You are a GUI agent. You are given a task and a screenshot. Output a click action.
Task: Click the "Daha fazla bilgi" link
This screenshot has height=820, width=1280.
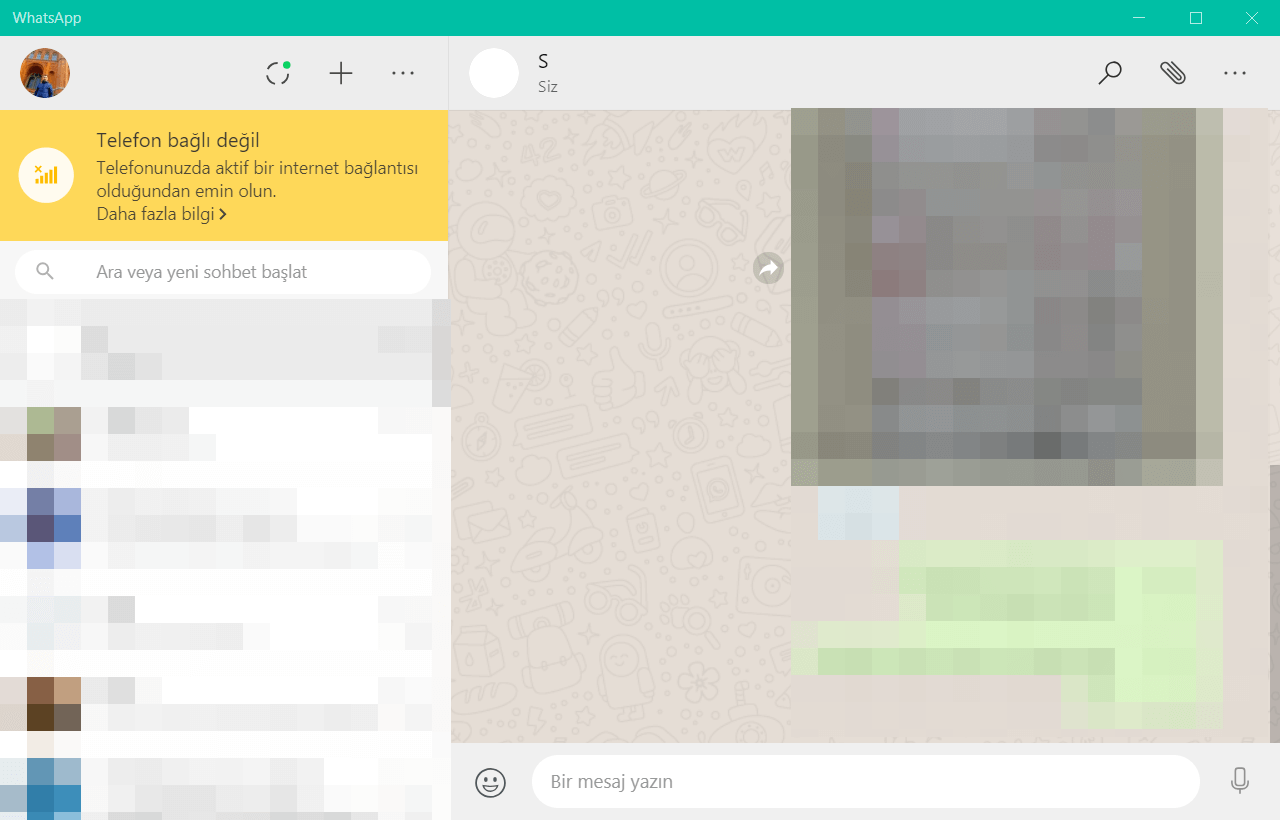[161, 214]
